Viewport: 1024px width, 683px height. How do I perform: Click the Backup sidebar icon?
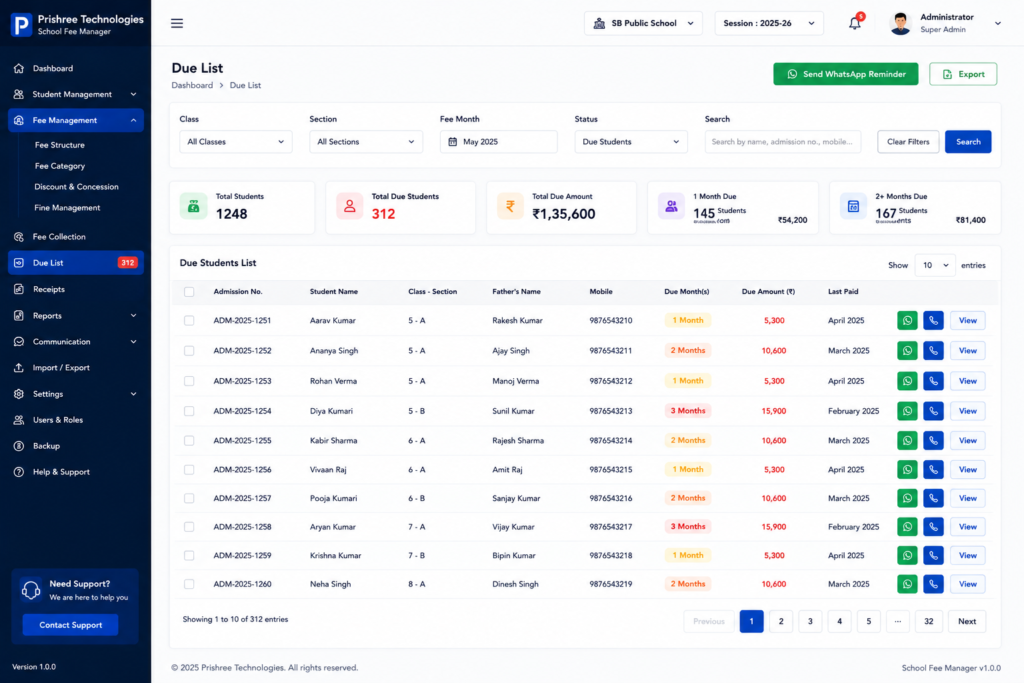[x=19, y=446]
